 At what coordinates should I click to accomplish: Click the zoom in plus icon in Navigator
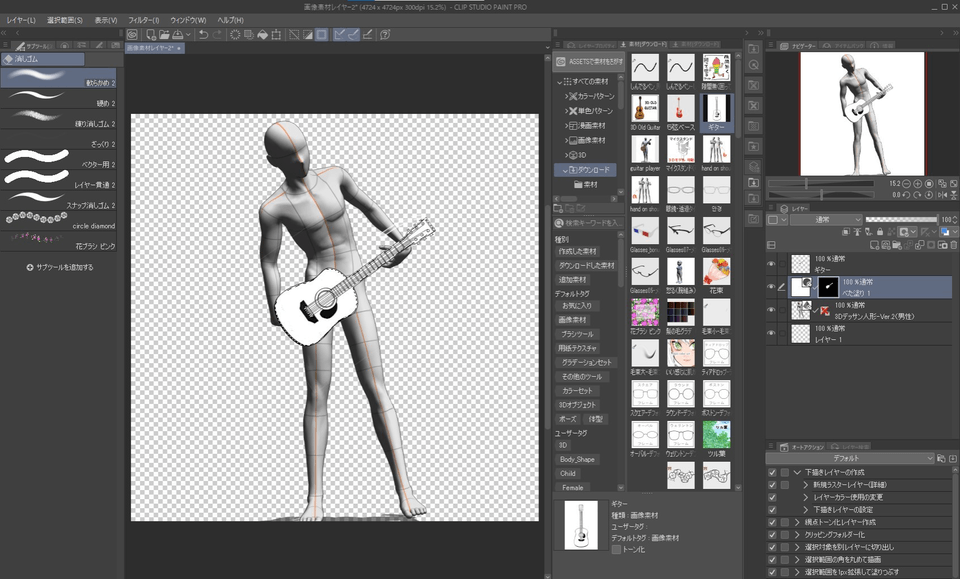(x=917, y=184)
